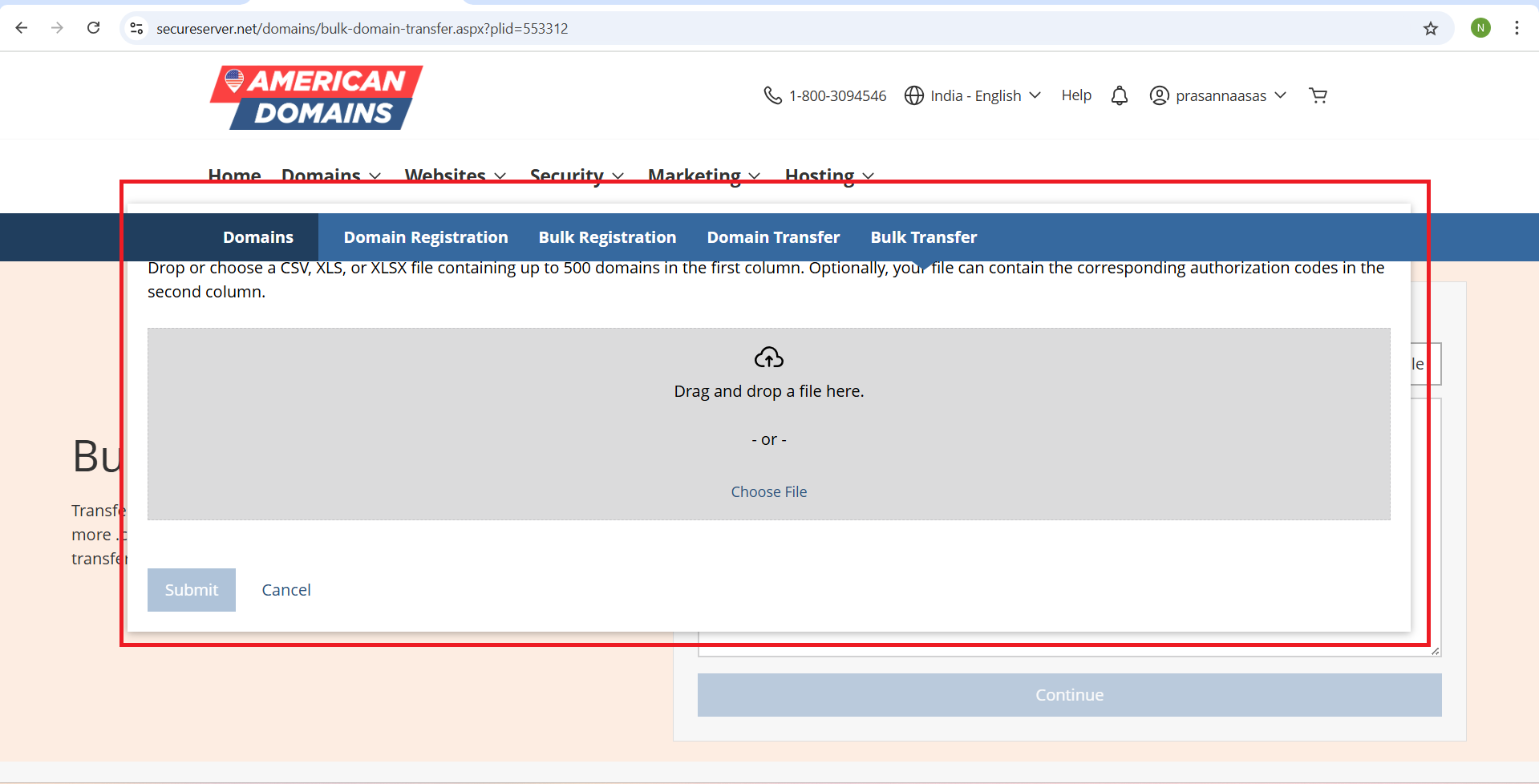The image size is (1539, 784).
Task: Reload the page using the refresh icon
Action: click(x=94, y=28)
